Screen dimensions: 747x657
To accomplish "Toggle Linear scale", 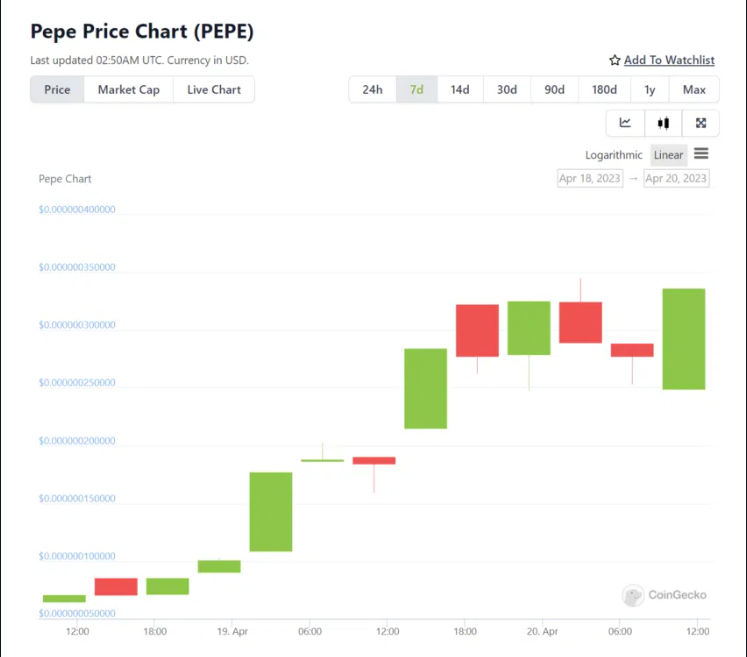I will pos(668,155).
